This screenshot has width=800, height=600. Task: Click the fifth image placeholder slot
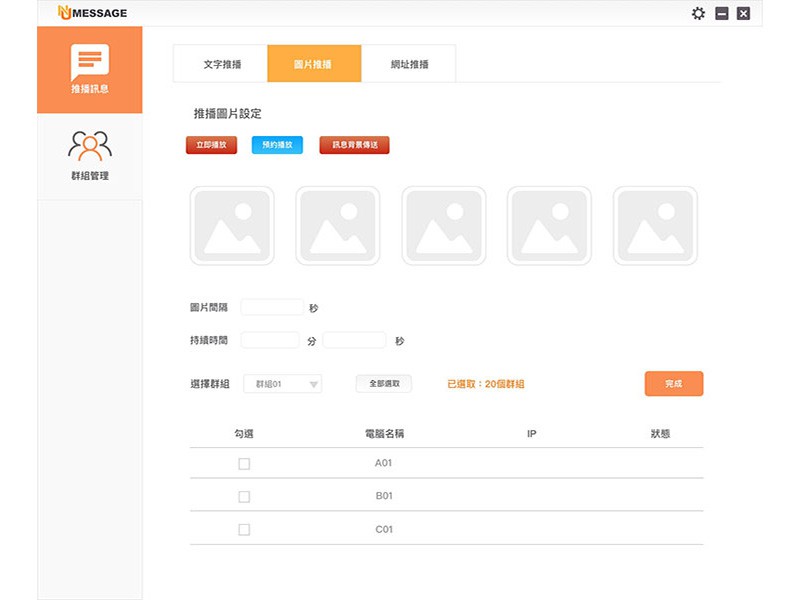[655, 226]
